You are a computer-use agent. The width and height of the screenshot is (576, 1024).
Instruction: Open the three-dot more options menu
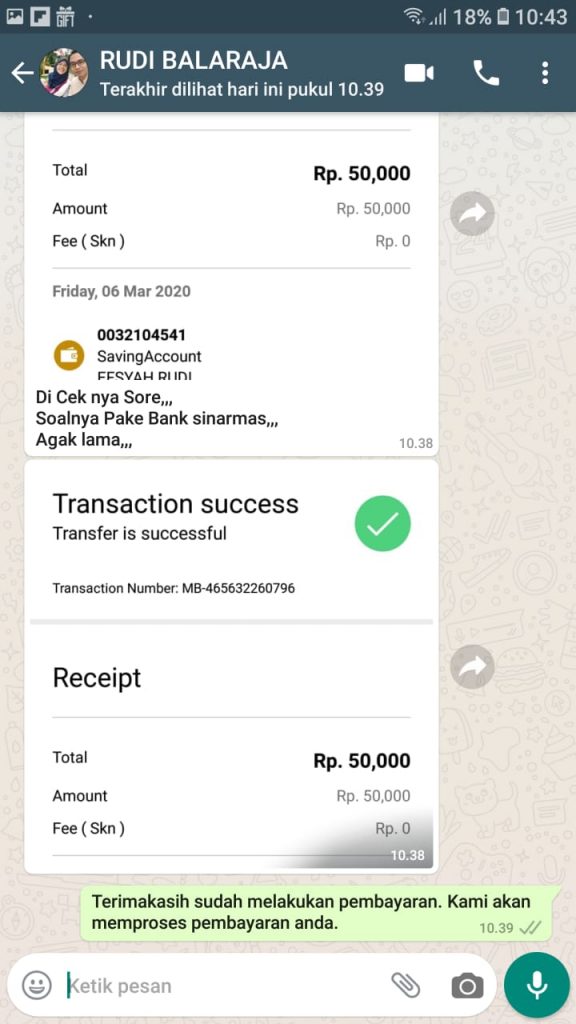[545, 73]
